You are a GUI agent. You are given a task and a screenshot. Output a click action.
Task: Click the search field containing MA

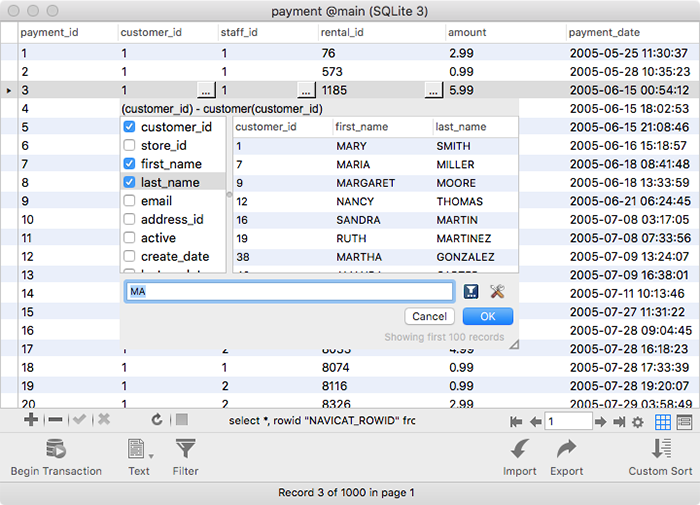289,292
